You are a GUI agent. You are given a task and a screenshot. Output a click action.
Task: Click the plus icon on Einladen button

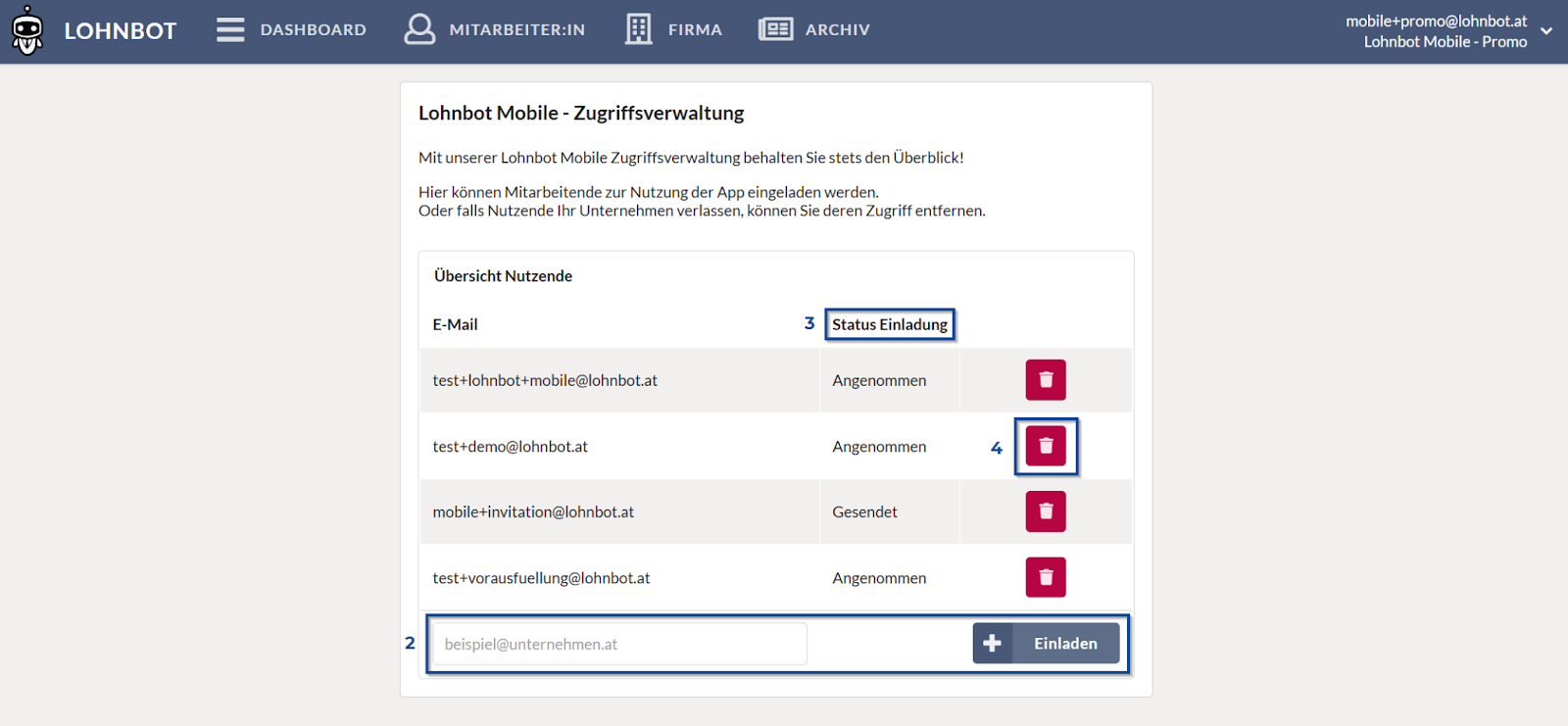pos(992,644)
